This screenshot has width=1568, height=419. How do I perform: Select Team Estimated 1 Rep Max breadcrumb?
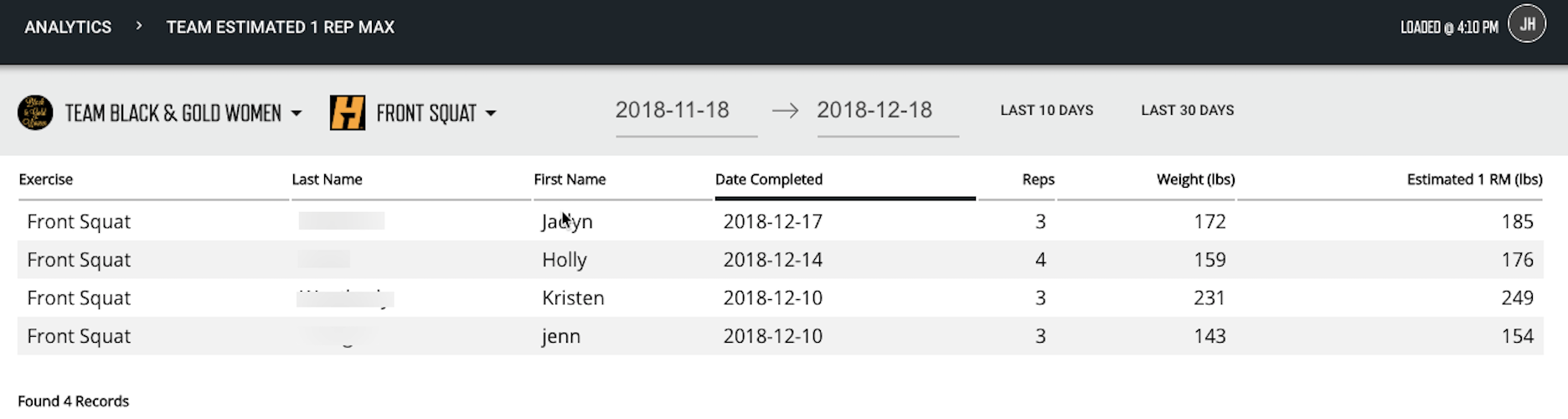pos(281,27)
